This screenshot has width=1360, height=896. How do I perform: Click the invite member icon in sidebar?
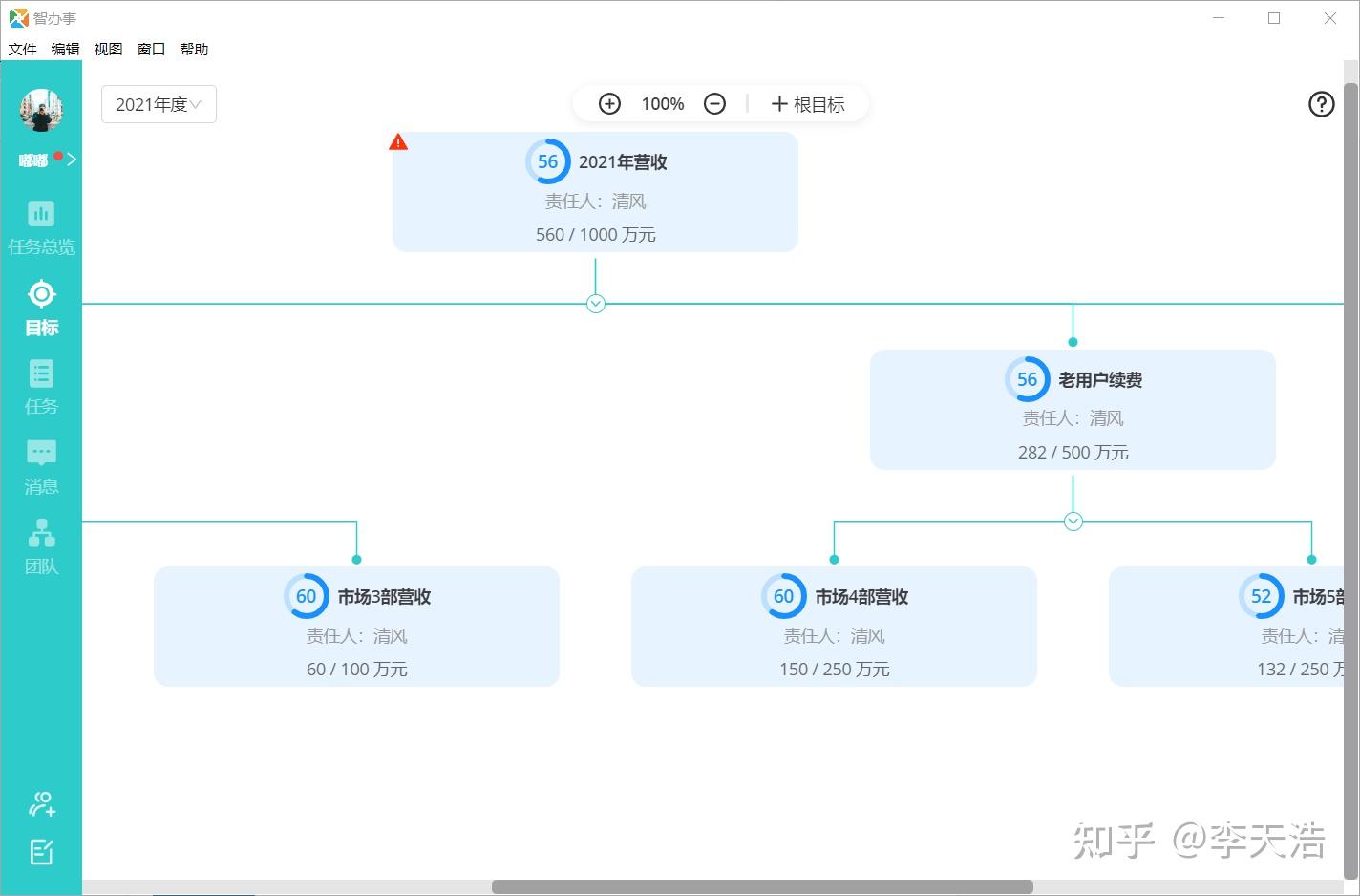coord(41,804)
